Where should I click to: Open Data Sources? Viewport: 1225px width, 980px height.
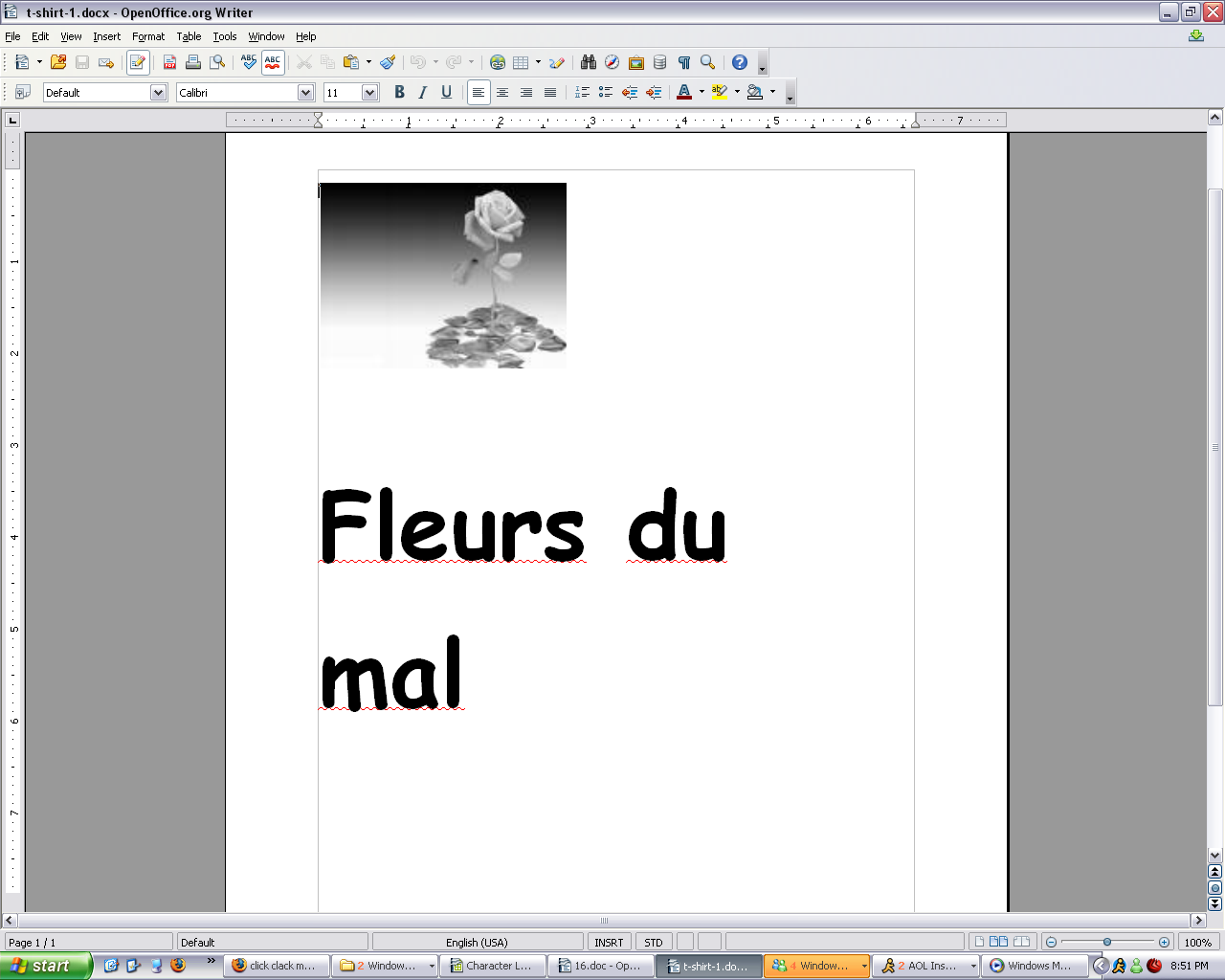[x=660, y=62]
